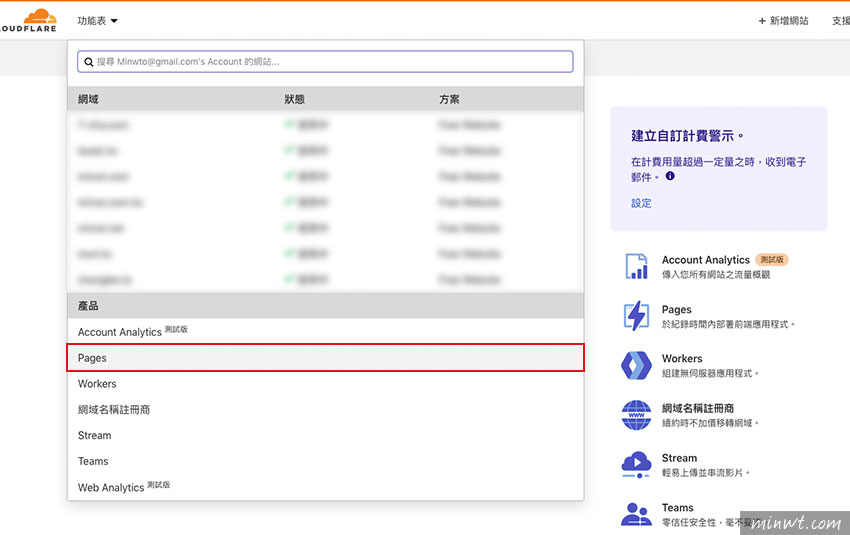This screenshot has height=535, width=850.
Task: Click the Cloudflare logo
Action: click(28, 21)
